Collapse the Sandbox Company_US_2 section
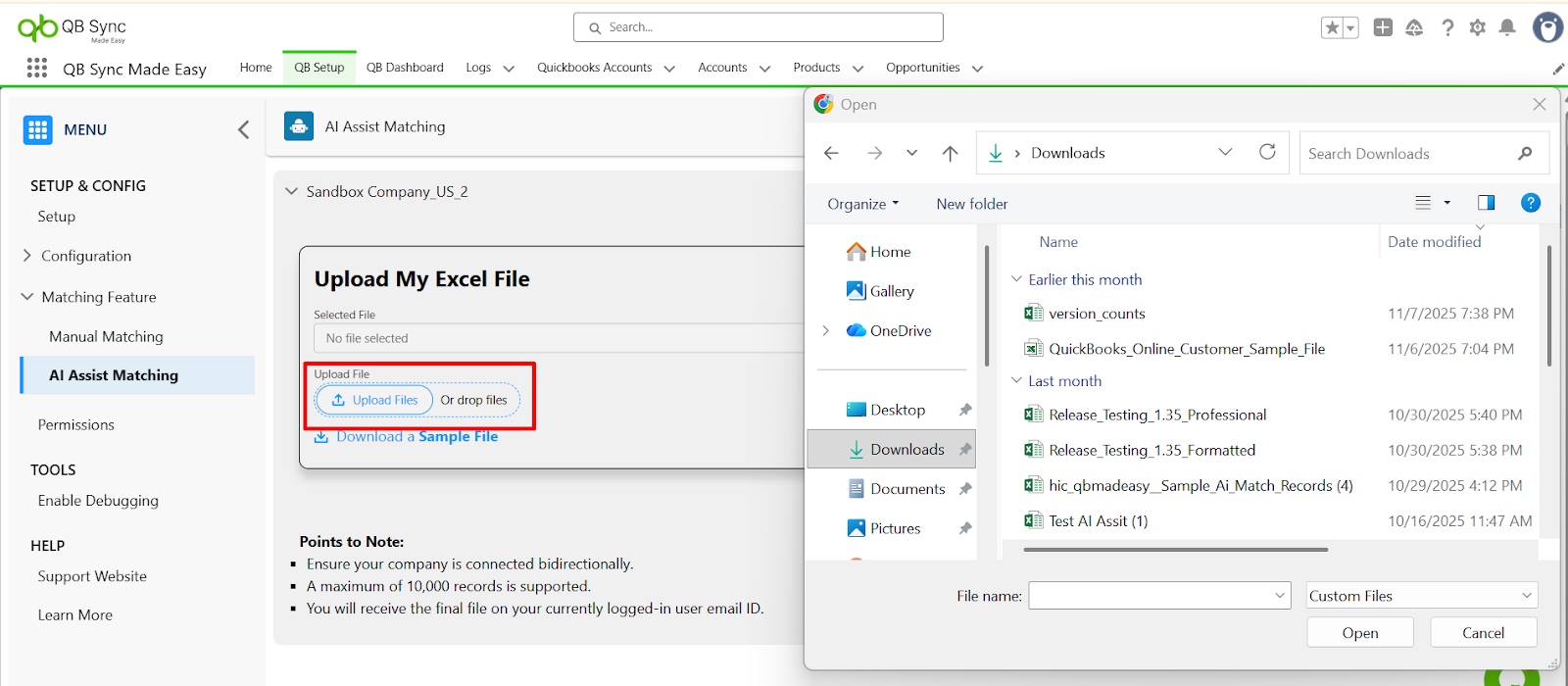This screenshot has width=1568, height=686. (x=291, y=191)
